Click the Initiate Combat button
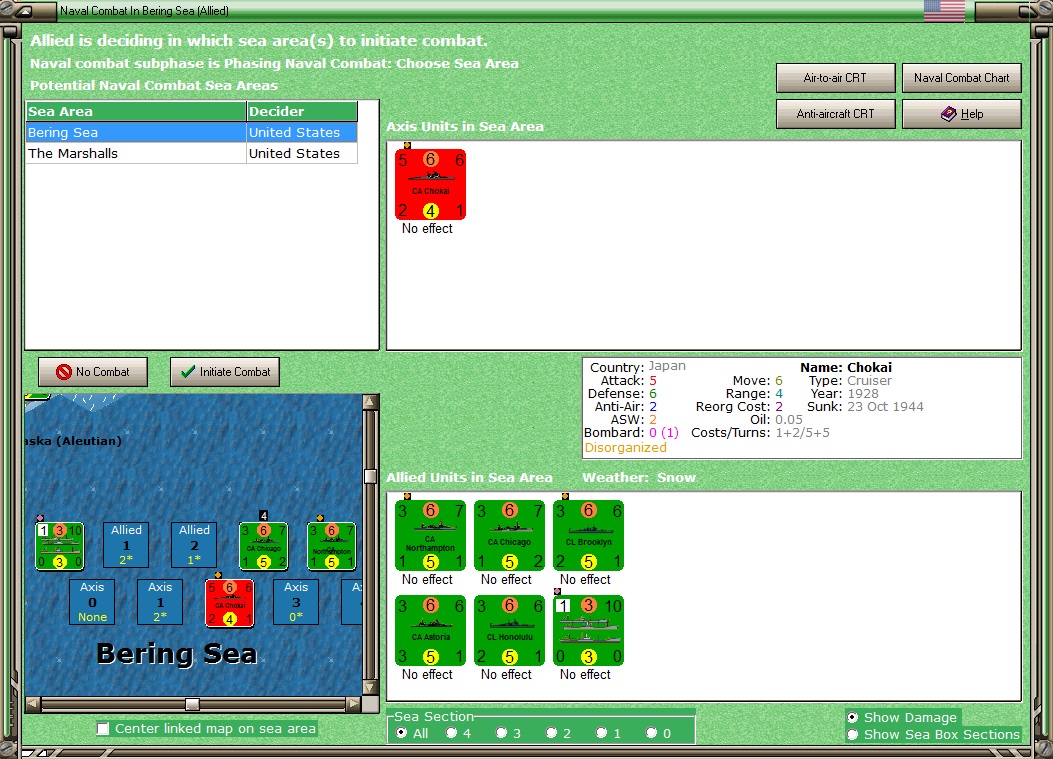The height and width of the screenshot is (759, 1053). tap(225, 372)
